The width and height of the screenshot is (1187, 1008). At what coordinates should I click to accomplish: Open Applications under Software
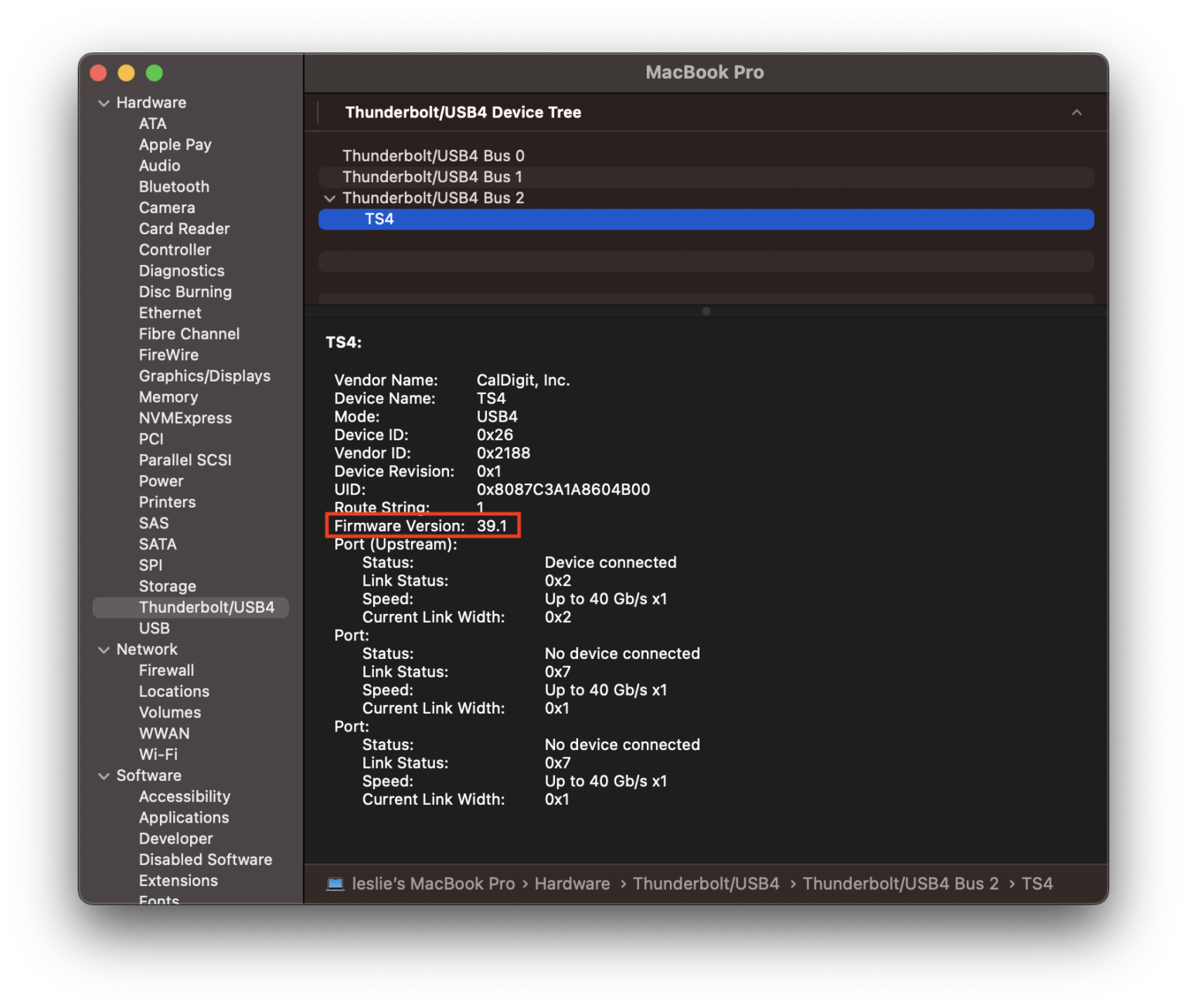click(x=183, y=817)
